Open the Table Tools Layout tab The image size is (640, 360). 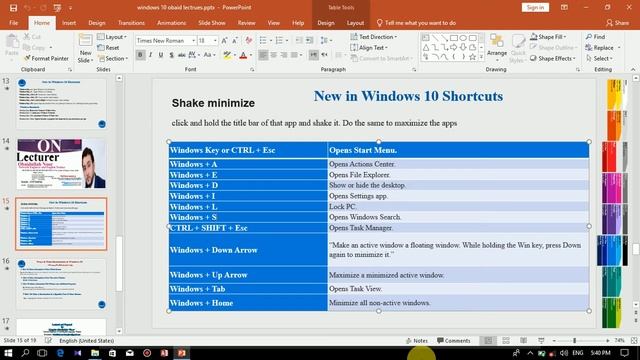point(355,23)
